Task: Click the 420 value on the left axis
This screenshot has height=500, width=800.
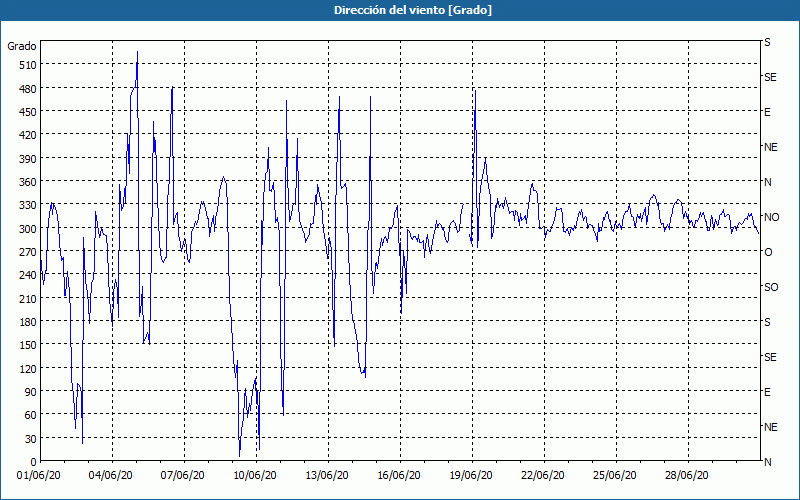Action: point(28,135)
